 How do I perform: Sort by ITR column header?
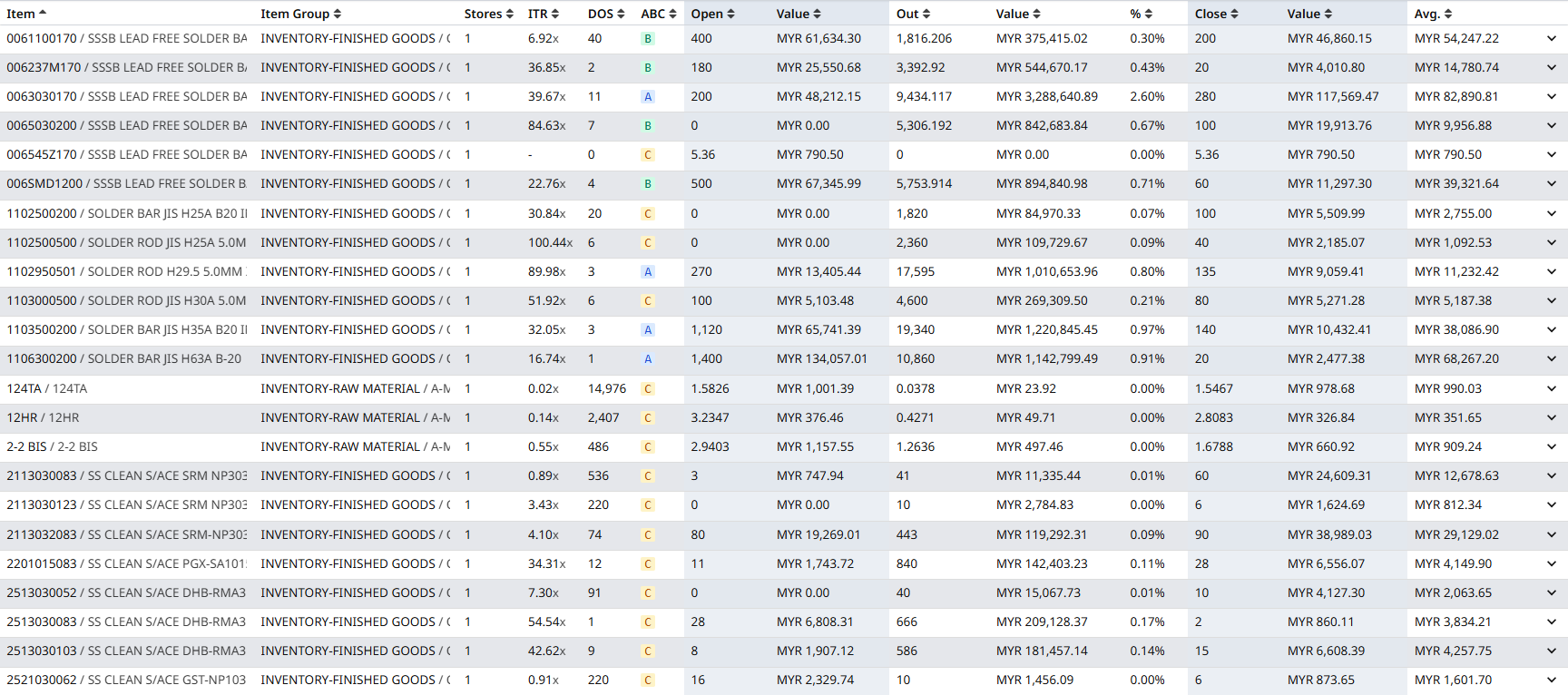click(544, 14)
